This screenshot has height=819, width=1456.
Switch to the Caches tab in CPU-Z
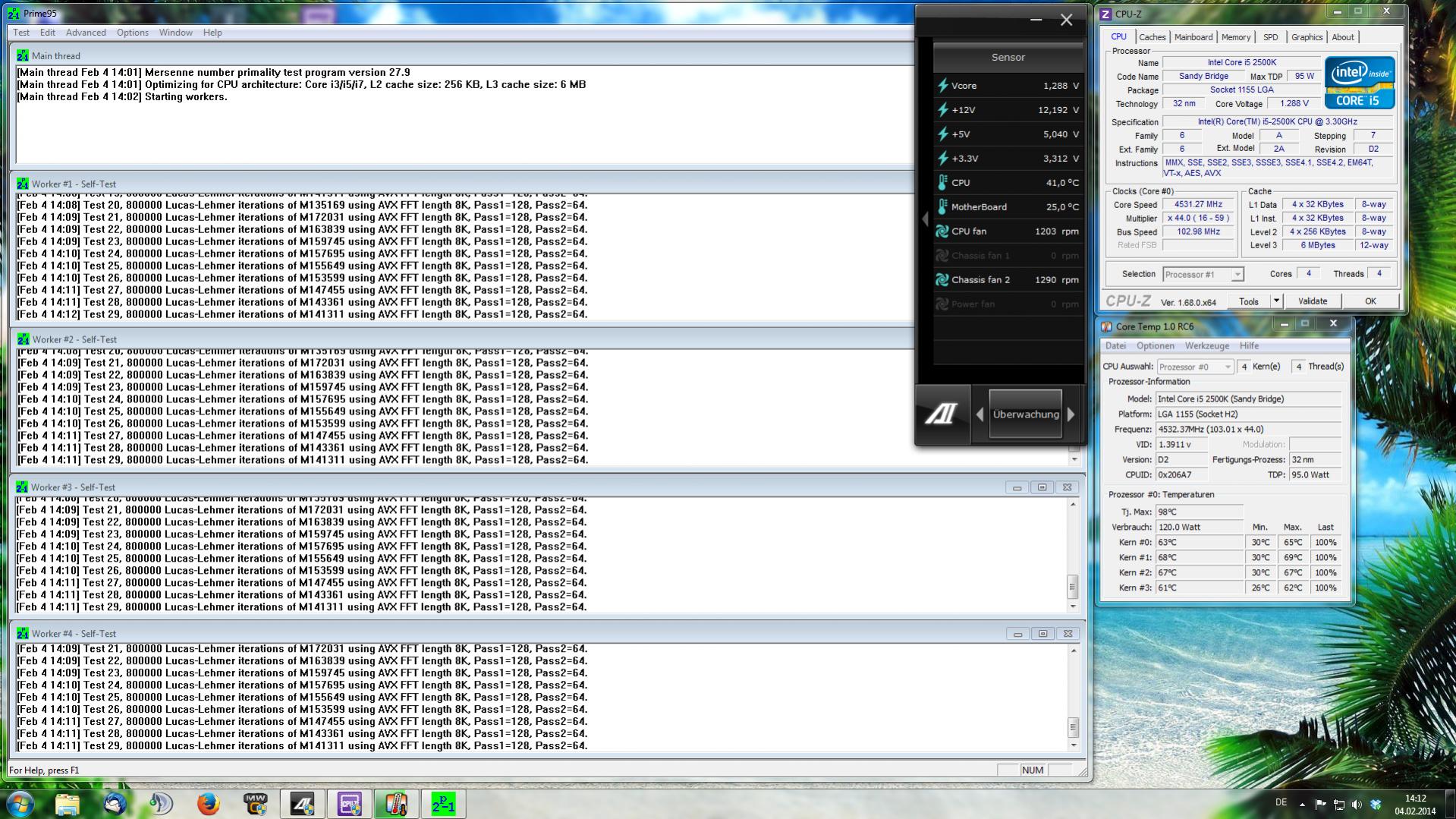point(1152,37)
